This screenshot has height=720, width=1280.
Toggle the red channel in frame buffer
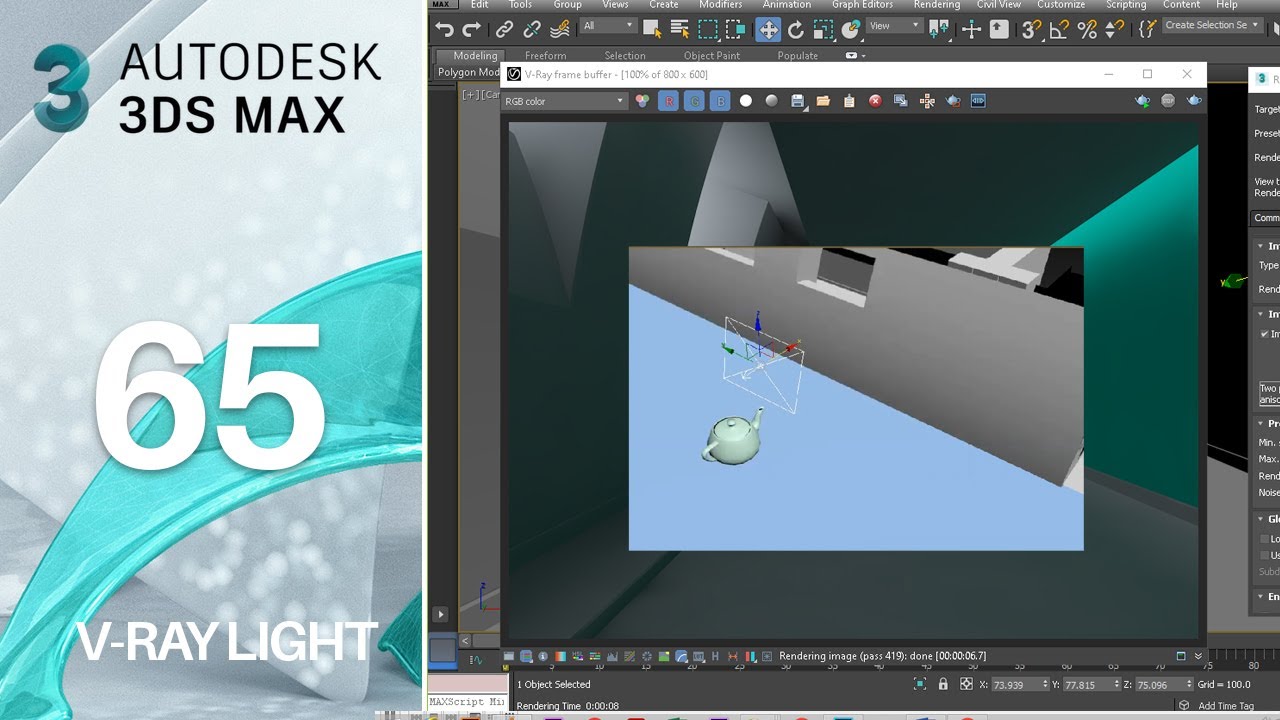668,101
